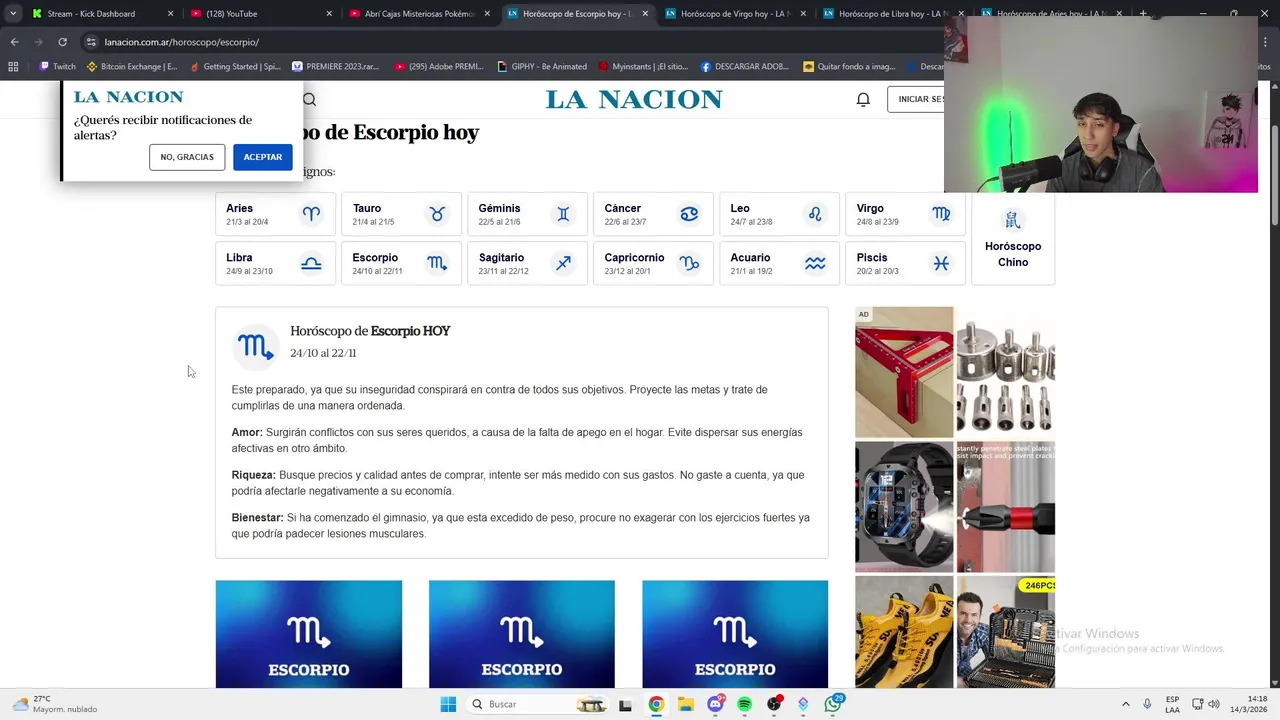The image size is (1280, 720).
Task: Switch to the (128) YouTube tab
Action: [260, 14]
